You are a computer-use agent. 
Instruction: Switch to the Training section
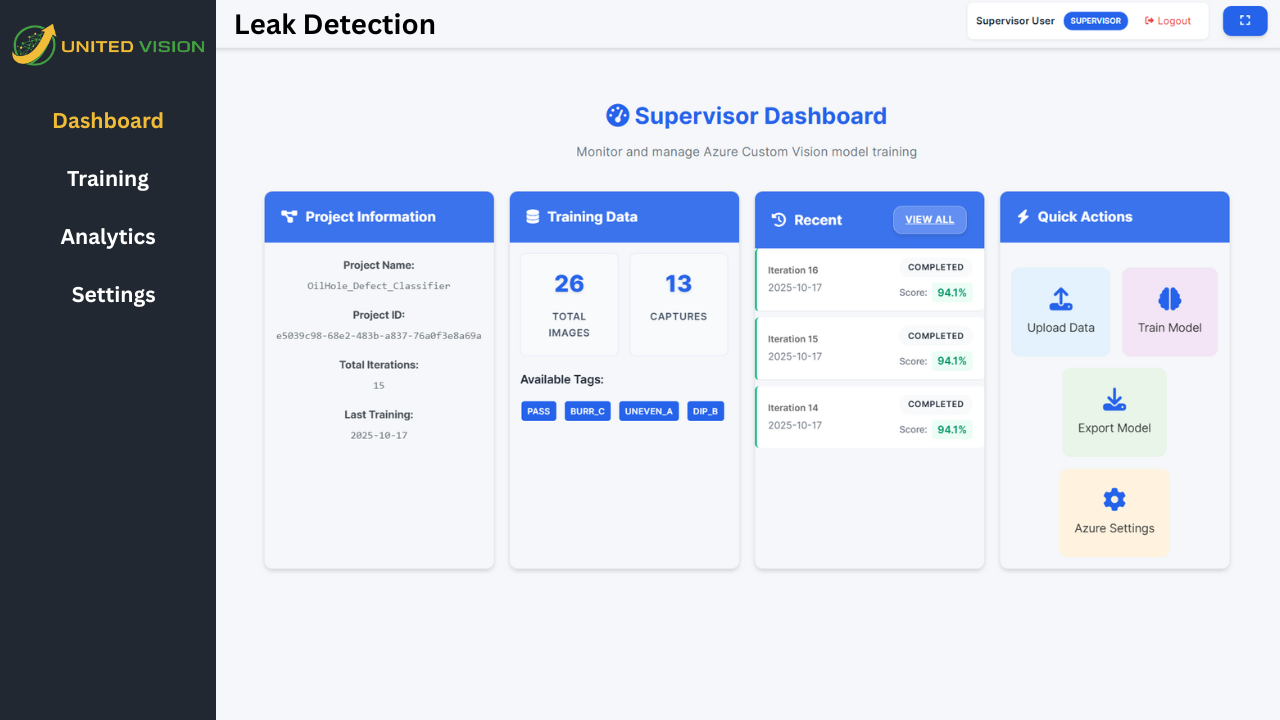[x=108, y=178]
